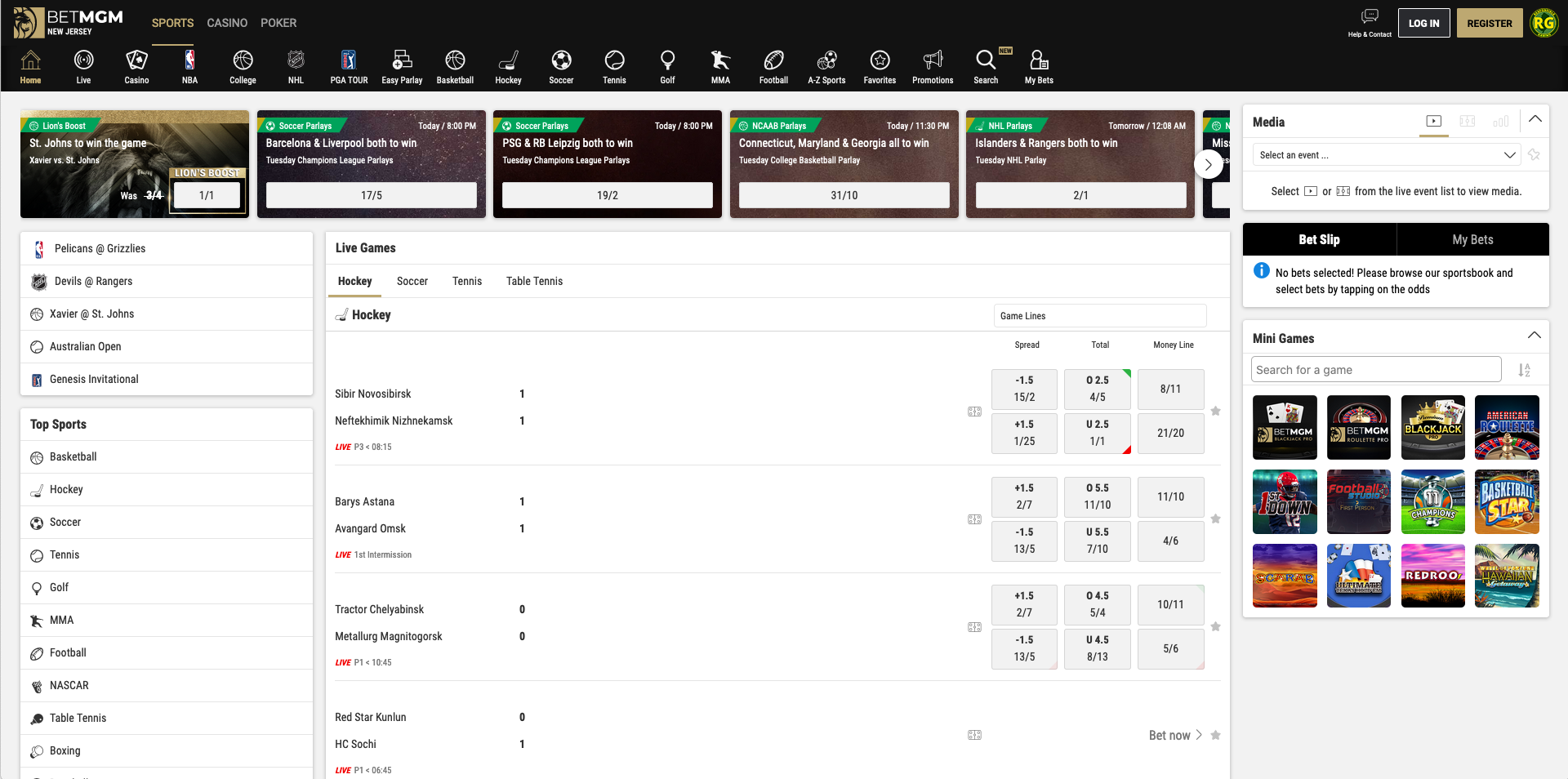Open the Basketball Star mini game

[1507, 501]
